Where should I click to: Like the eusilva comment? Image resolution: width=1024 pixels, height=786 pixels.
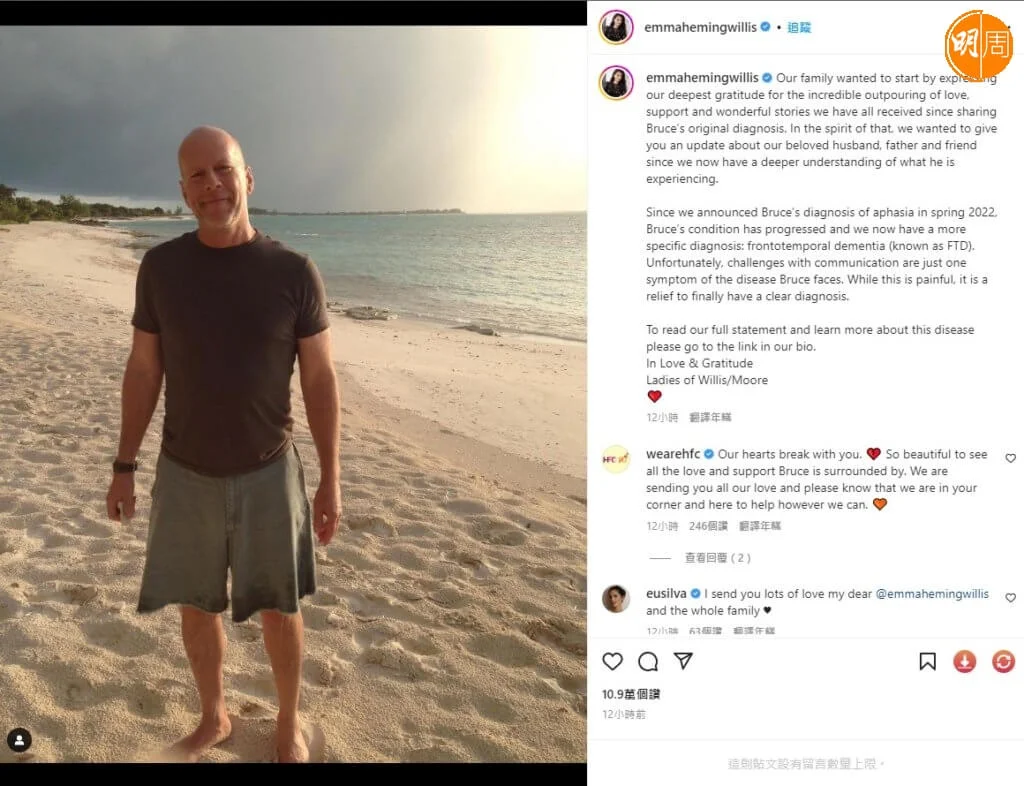coord(1010,597)
